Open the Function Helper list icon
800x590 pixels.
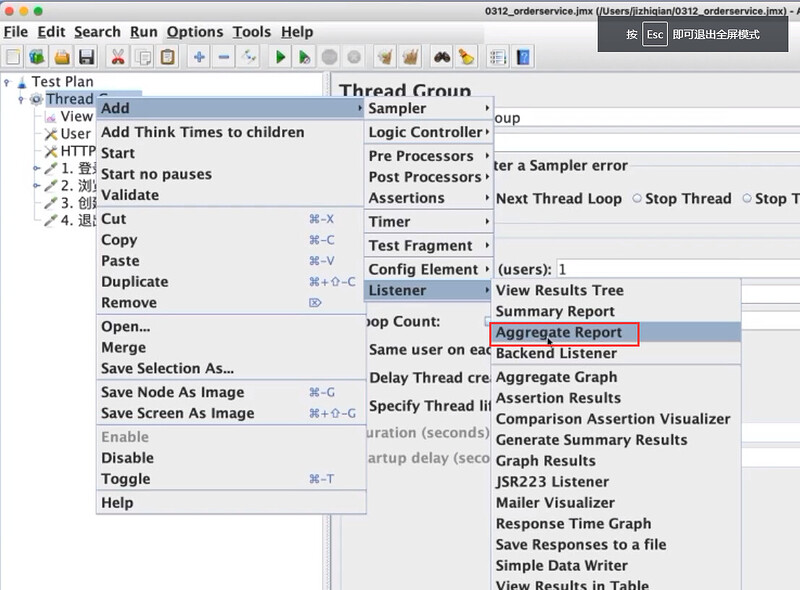click(x=497, y=57)
